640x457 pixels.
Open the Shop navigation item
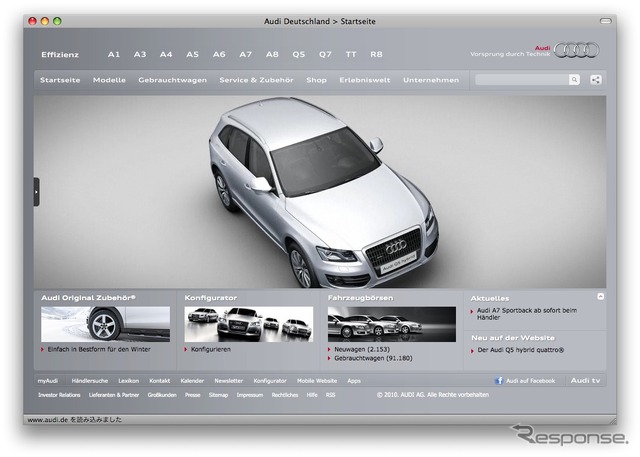[316, 80]
